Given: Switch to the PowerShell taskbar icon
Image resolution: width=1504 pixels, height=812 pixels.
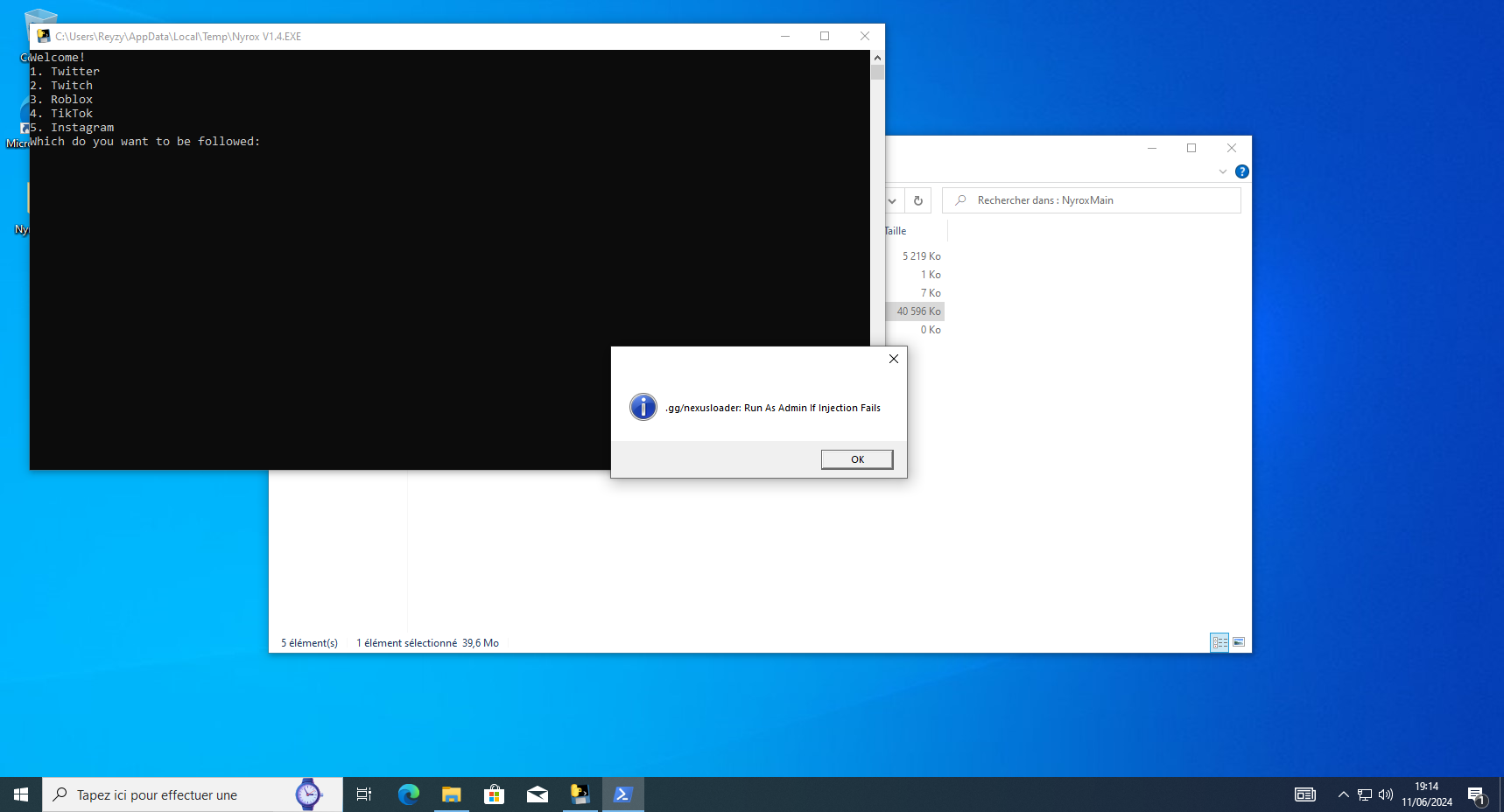Looking at the screenshot, I should (x=623, y=794).
